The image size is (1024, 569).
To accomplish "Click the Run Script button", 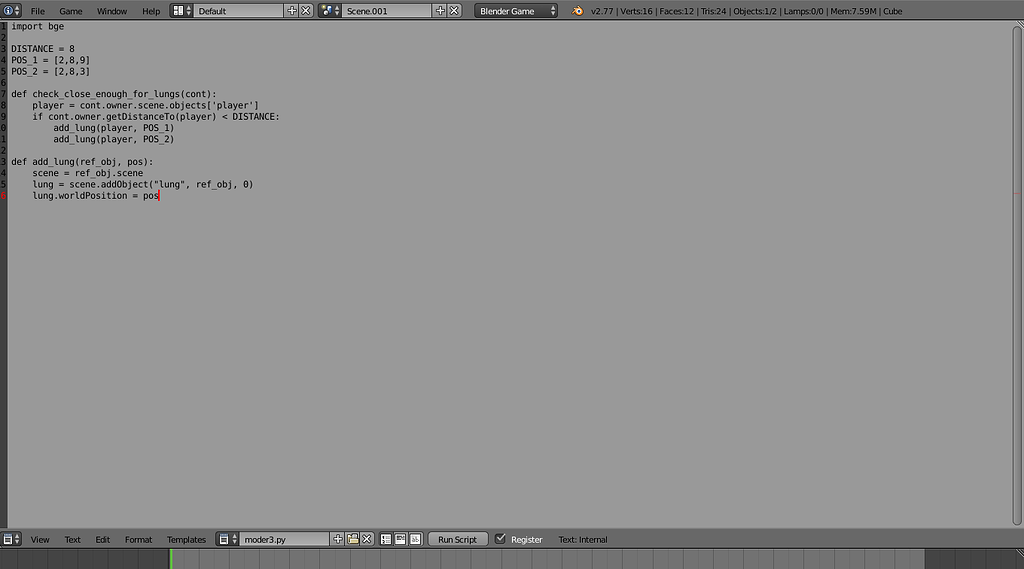I will 458,539.
